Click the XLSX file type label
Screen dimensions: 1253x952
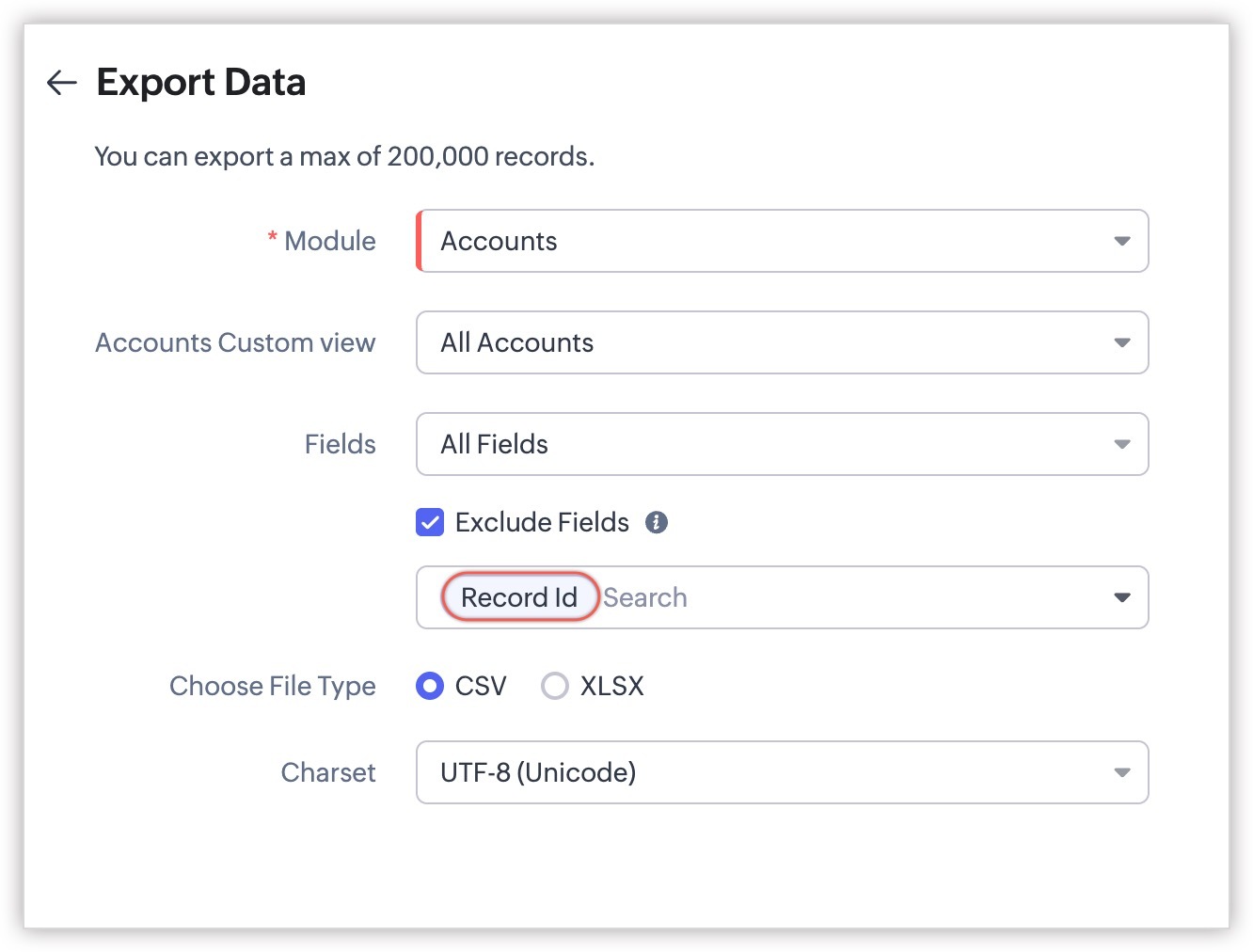[x=612, y=686]
